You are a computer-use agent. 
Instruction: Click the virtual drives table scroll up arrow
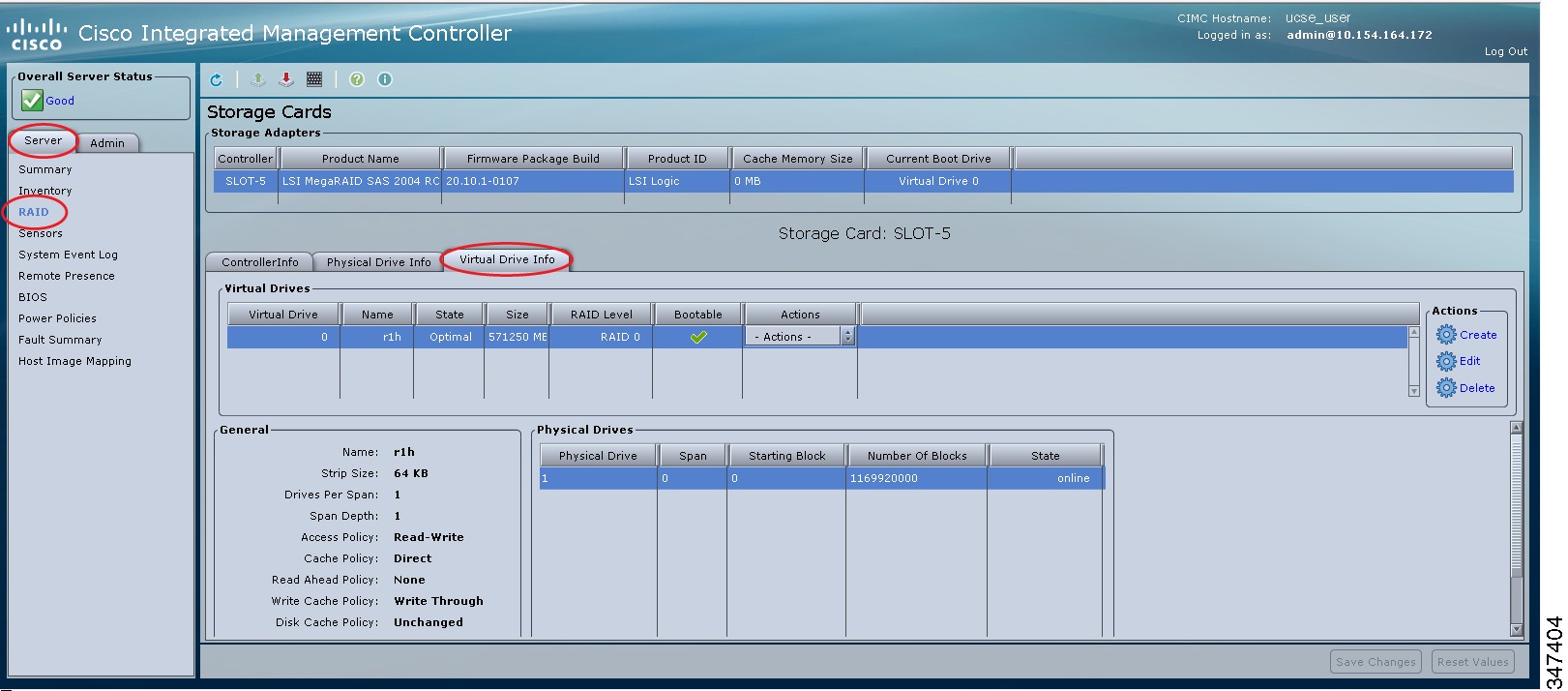click(x=1414, y=332)
